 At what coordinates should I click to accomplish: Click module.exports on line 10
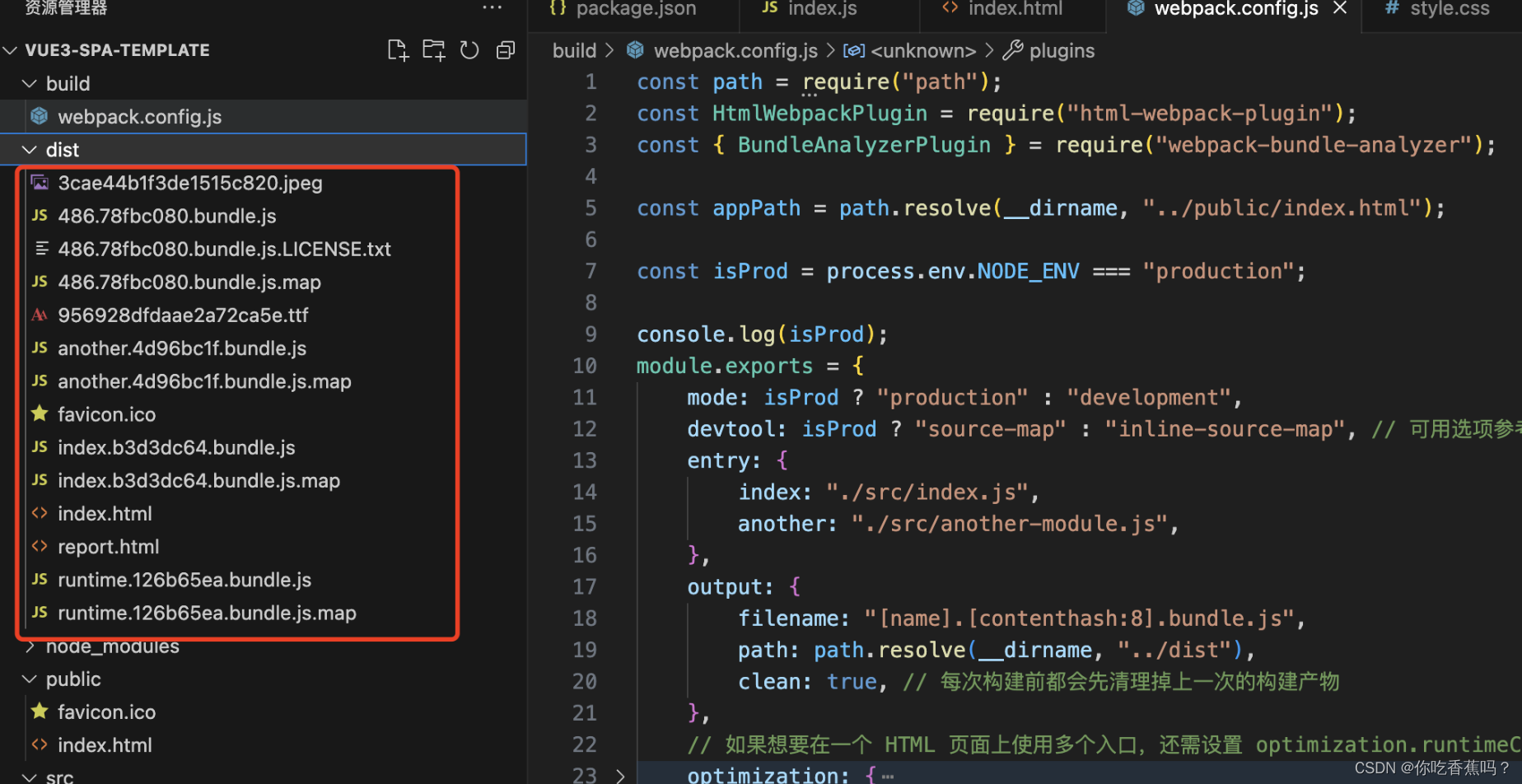[x=725, y=366]
